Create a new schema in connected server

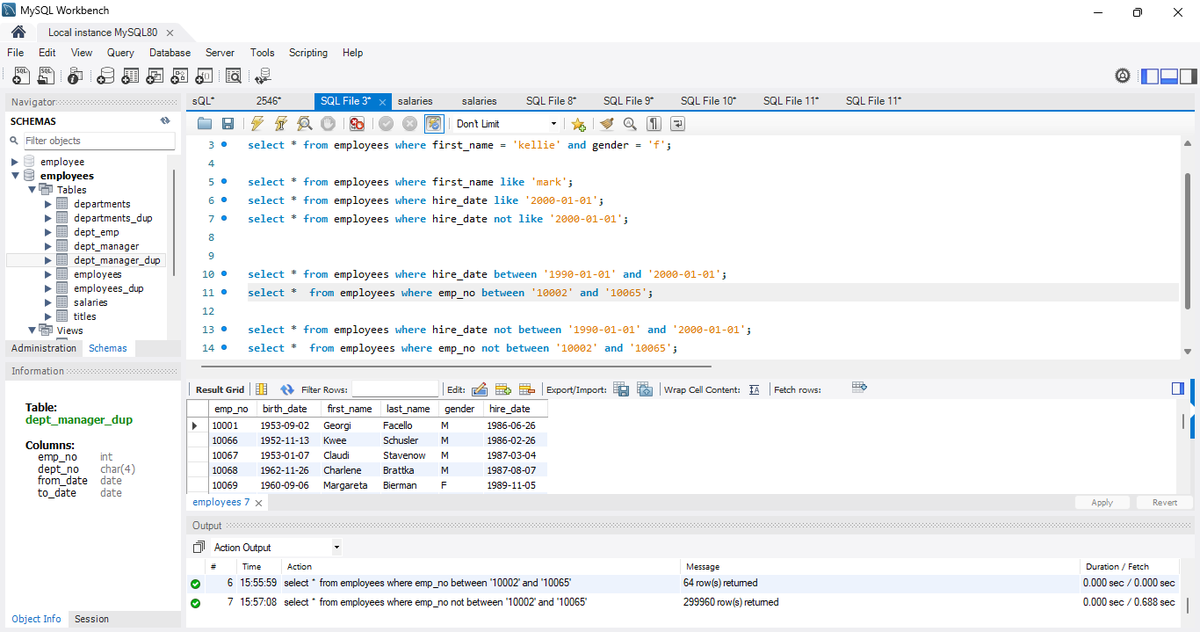pos(106,75)
